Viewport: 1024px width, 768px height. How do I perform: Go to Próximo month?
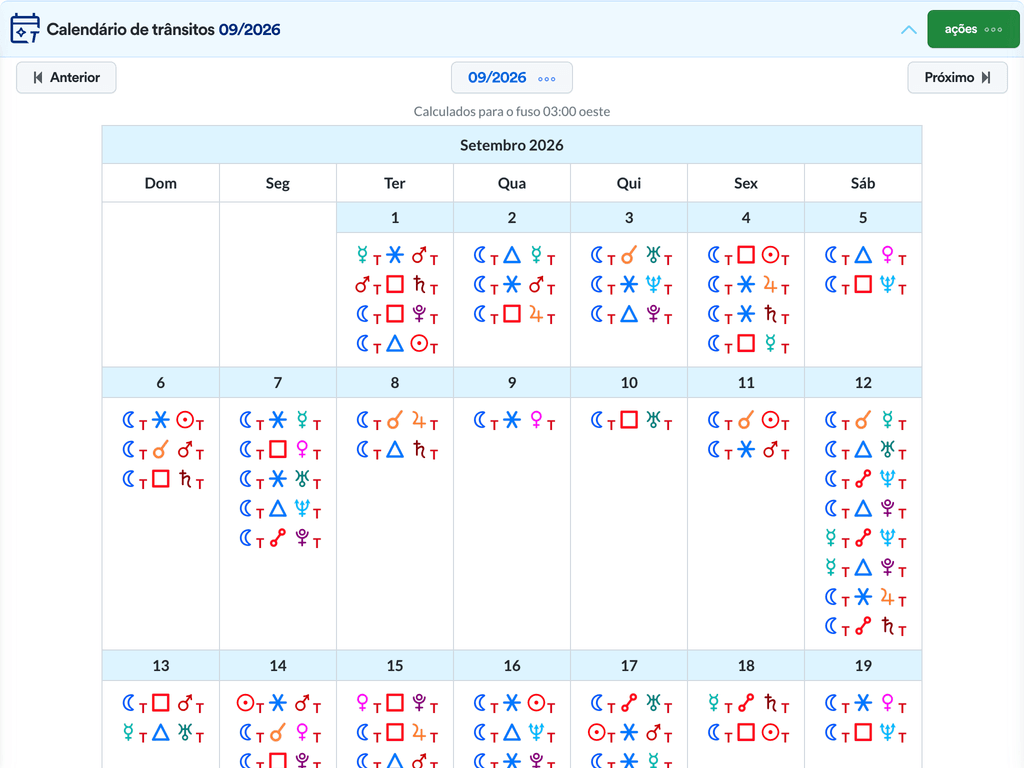(957, 78)
